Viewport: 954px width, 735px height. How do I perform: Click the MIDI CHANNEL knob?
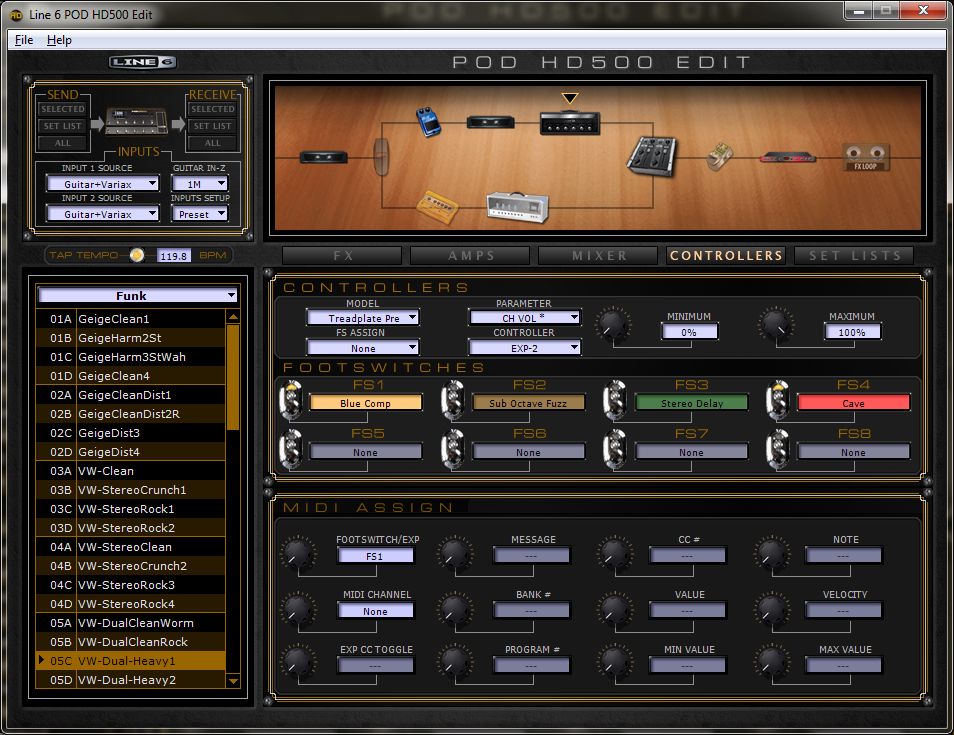coord(298,608)
